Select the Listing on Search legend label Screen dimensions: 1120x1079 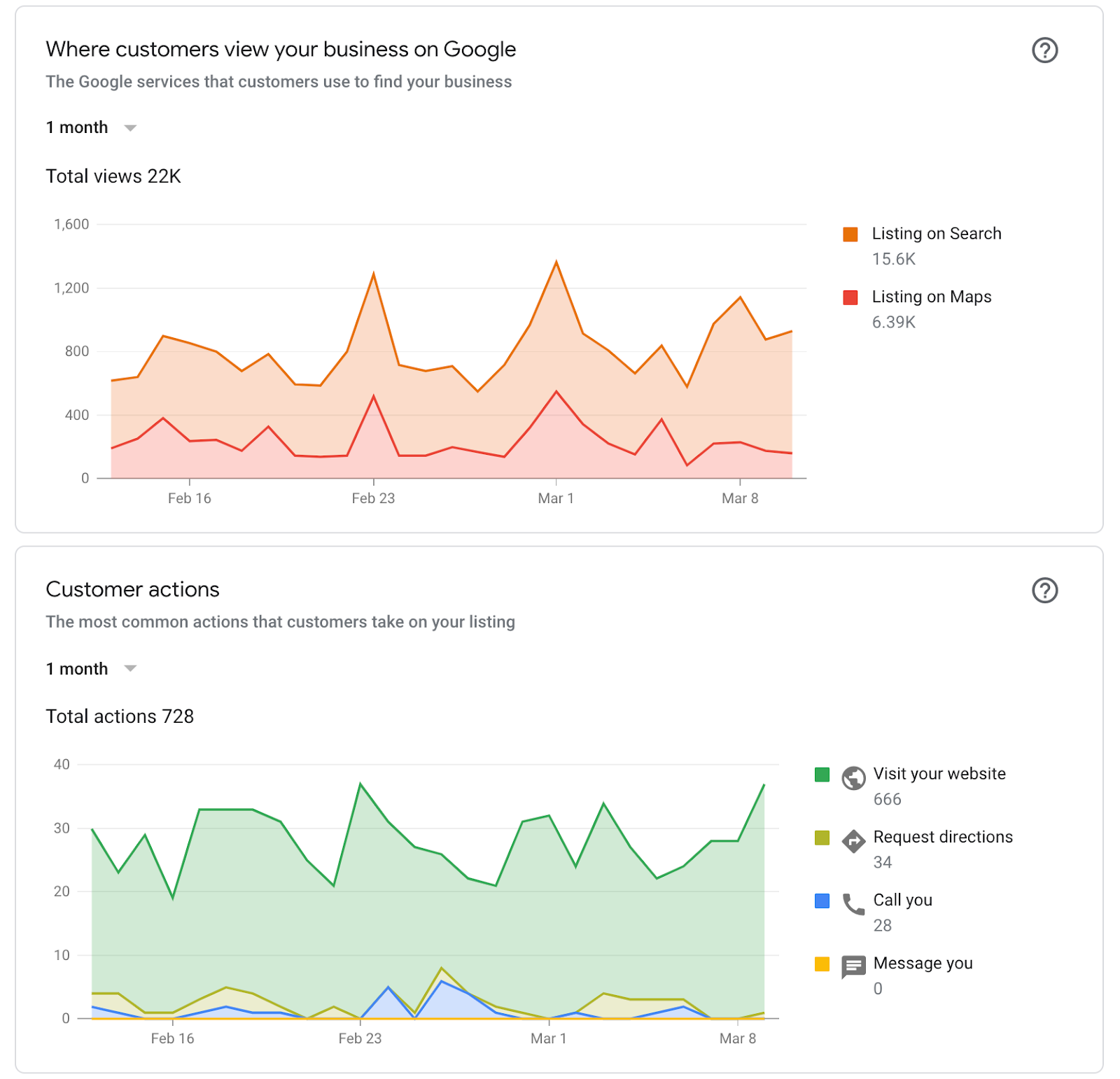(x=936, y=234)
